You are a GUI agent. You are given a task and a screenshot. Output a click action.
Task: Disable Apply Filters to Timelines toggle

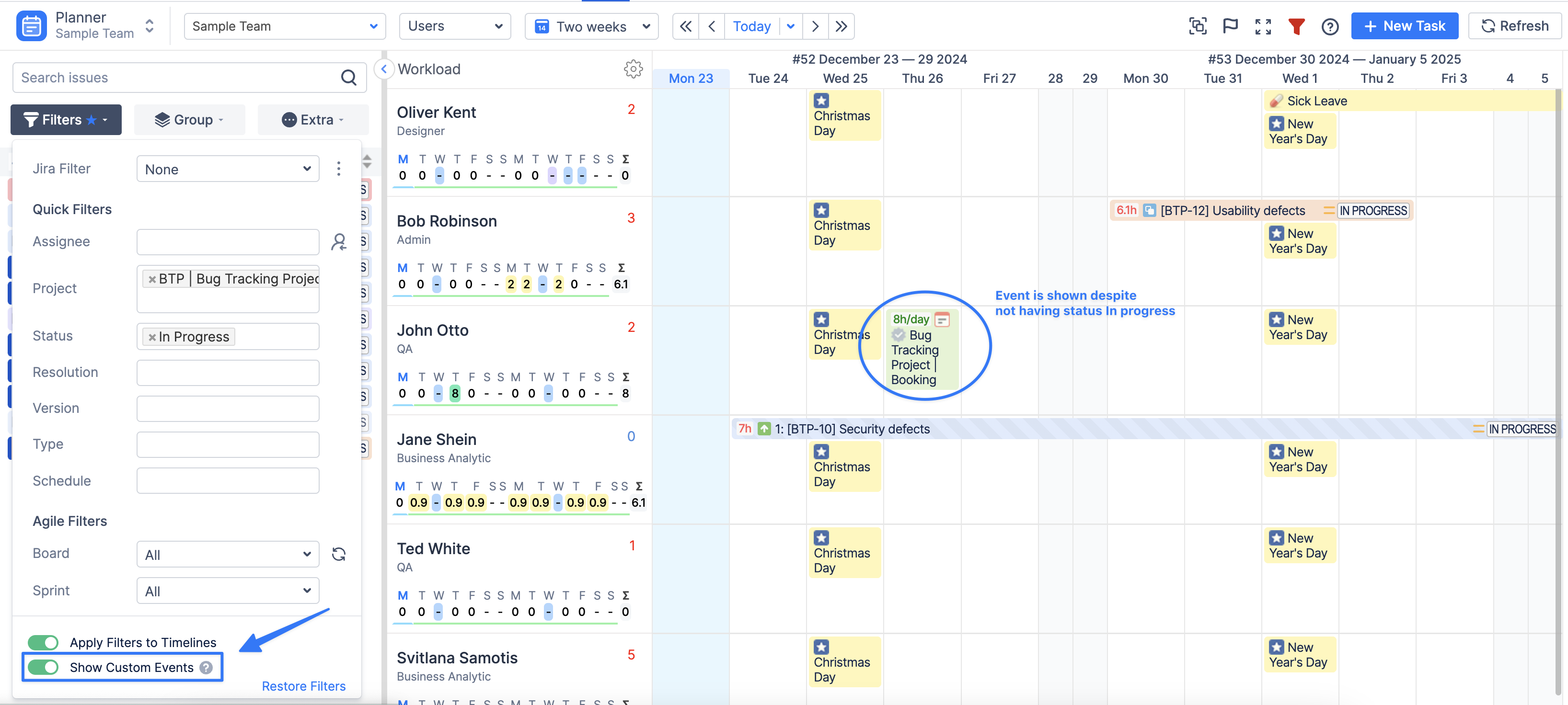(x=43, y=642)
